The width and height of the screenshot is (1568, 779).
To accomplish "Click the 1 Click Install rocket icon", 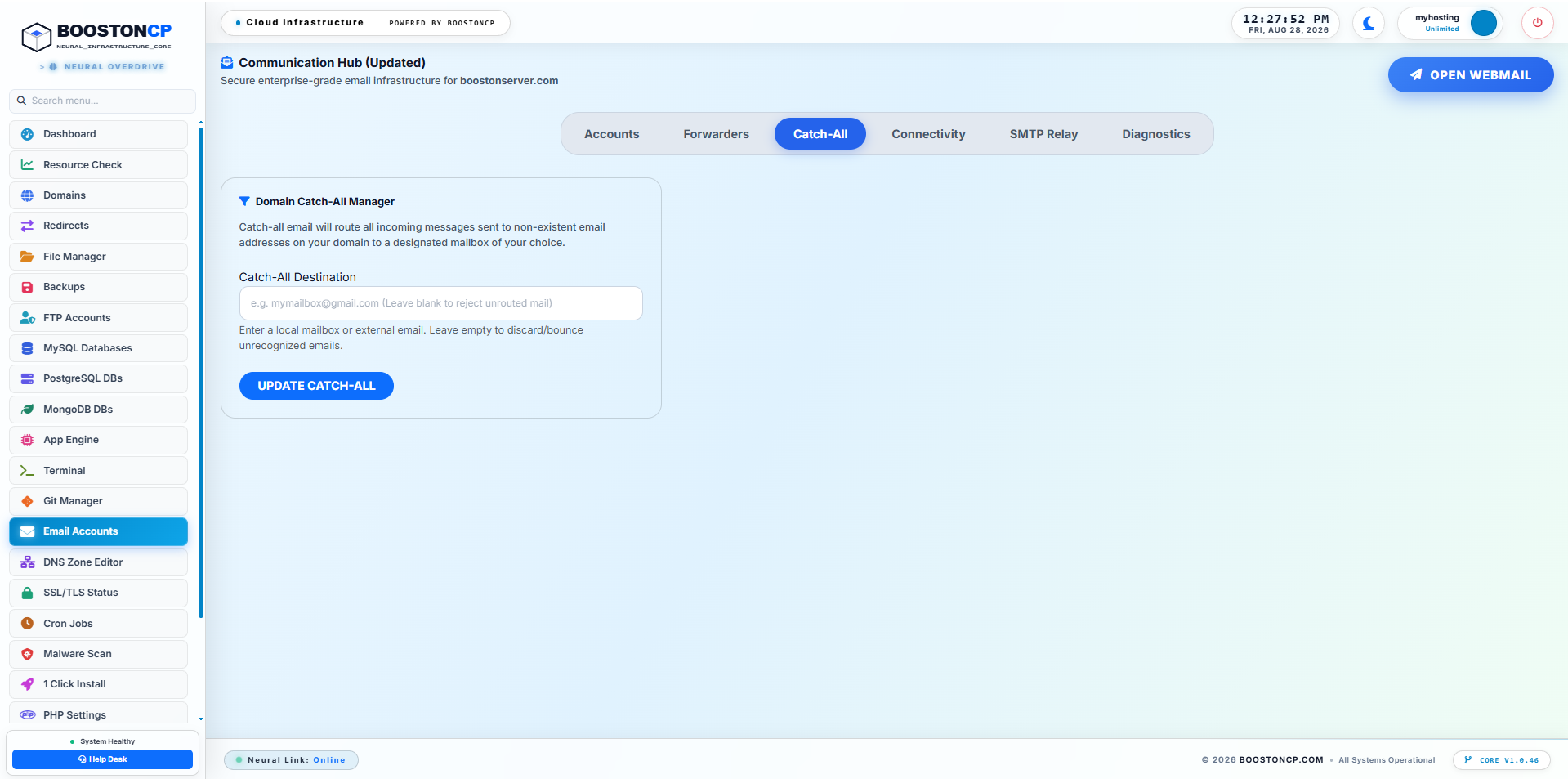I will point(27,684).
